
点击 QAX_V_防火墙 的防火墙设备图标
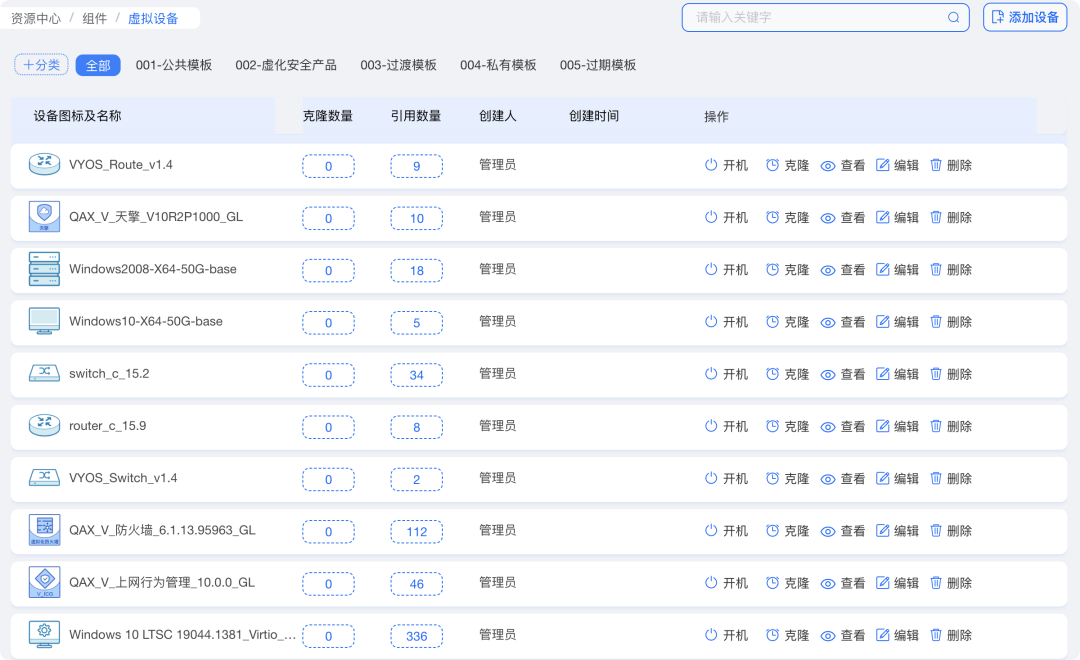[x=44, y=531]
